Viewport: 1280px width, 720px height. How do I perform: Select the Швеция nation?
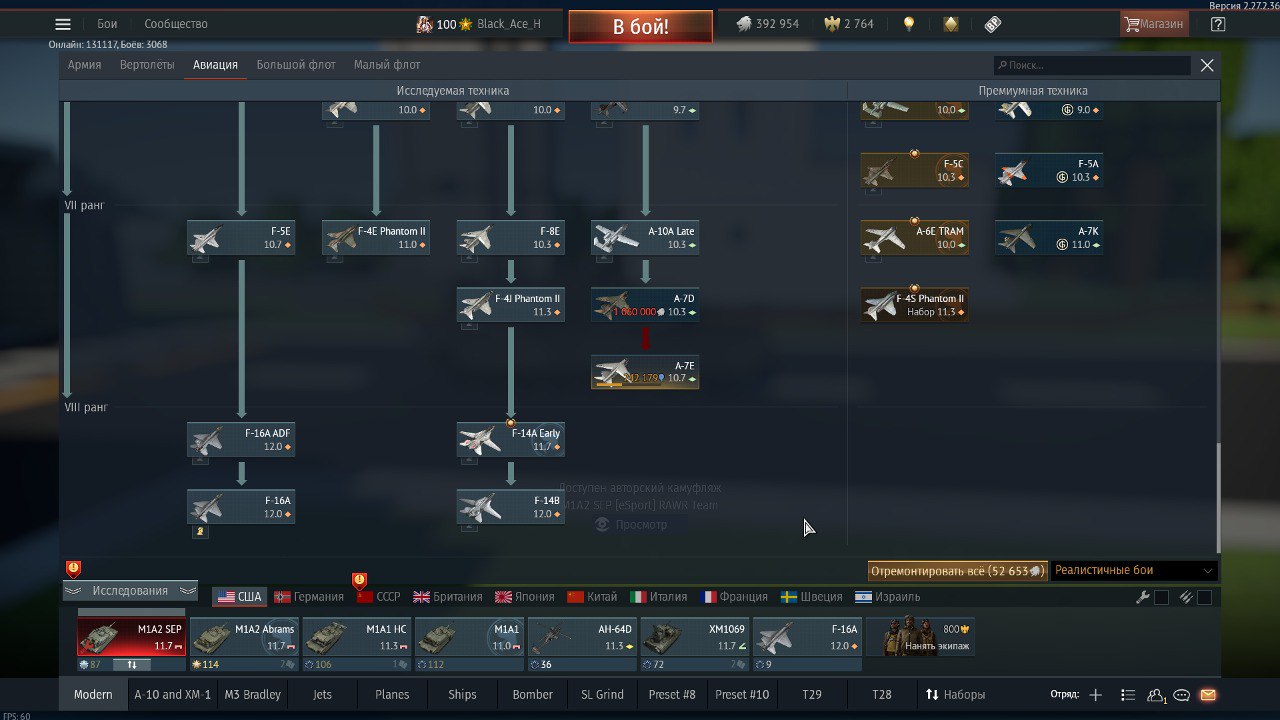[x=811, y=597]
